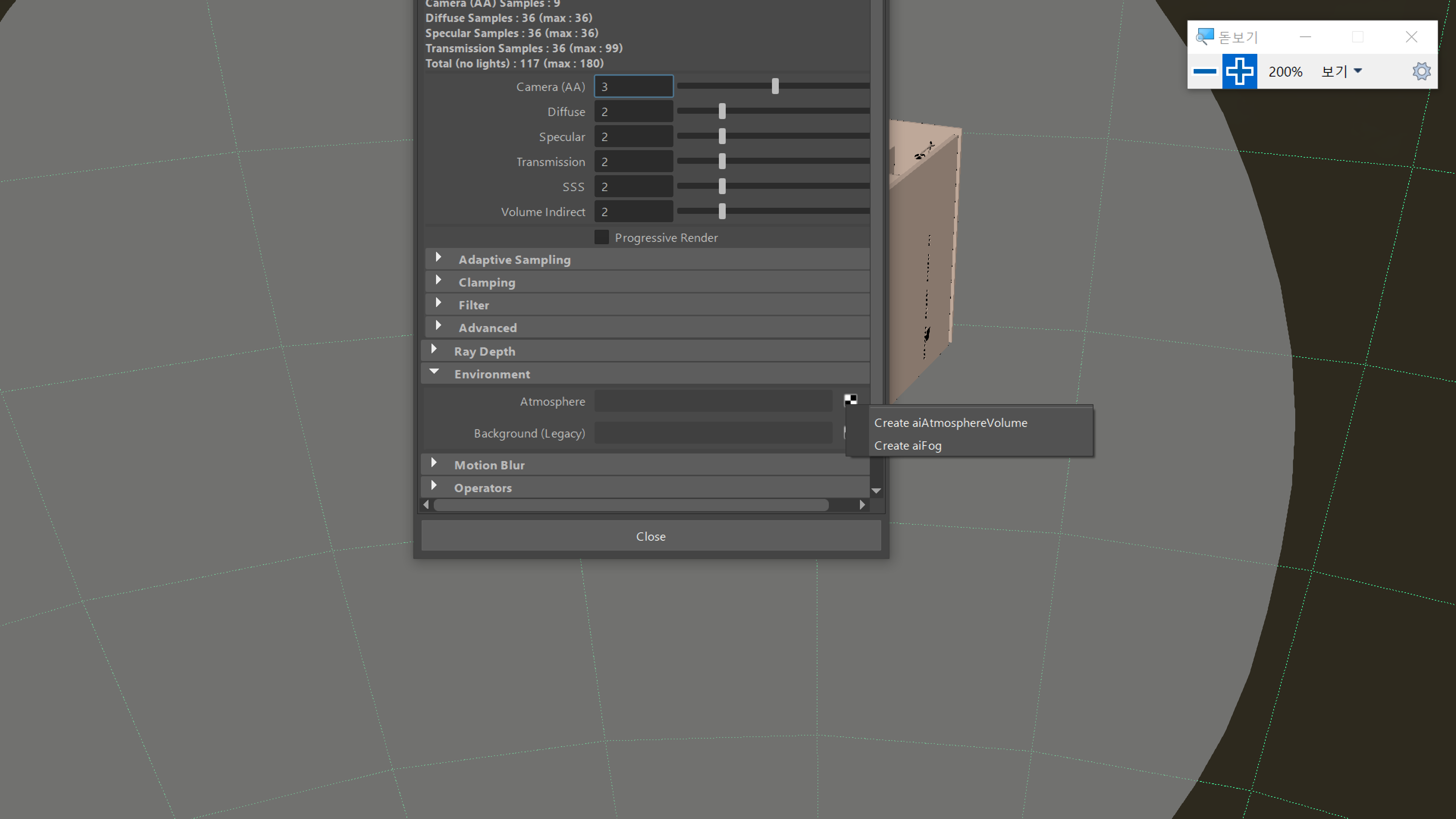This screenshot has height=819, width=1456.
Task: Open the 보기 dropdown in Magnifier
Action: [1340, 71]
